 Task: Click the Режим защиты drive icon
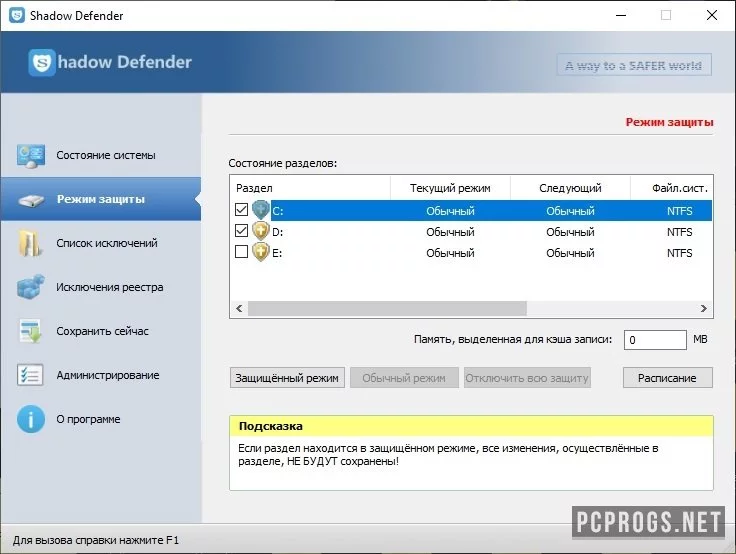pyautogui.click(x=31, y=200)
